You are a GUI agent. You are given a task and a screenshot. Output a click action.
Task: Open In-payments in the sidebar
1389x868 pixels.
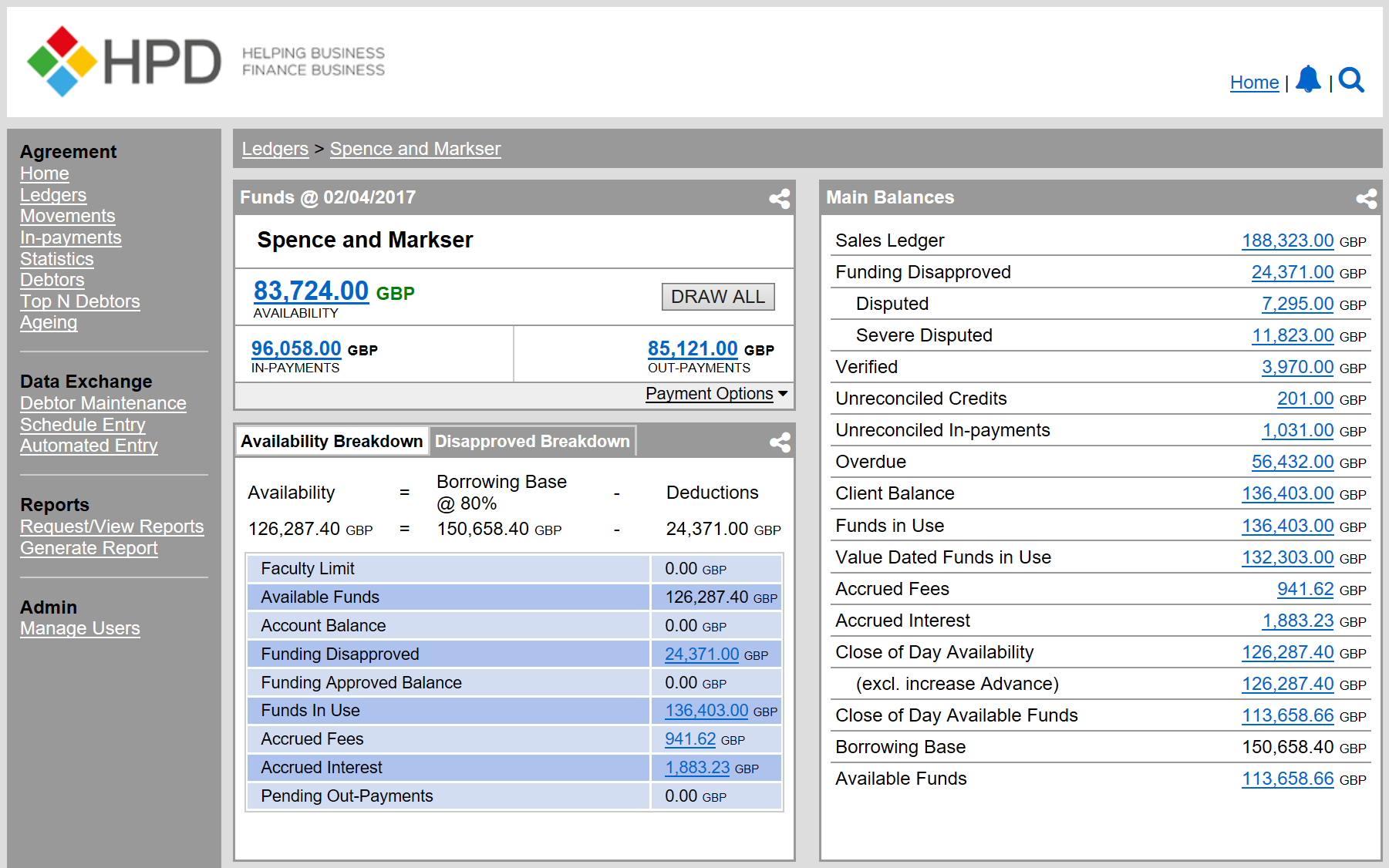[71, 237]
